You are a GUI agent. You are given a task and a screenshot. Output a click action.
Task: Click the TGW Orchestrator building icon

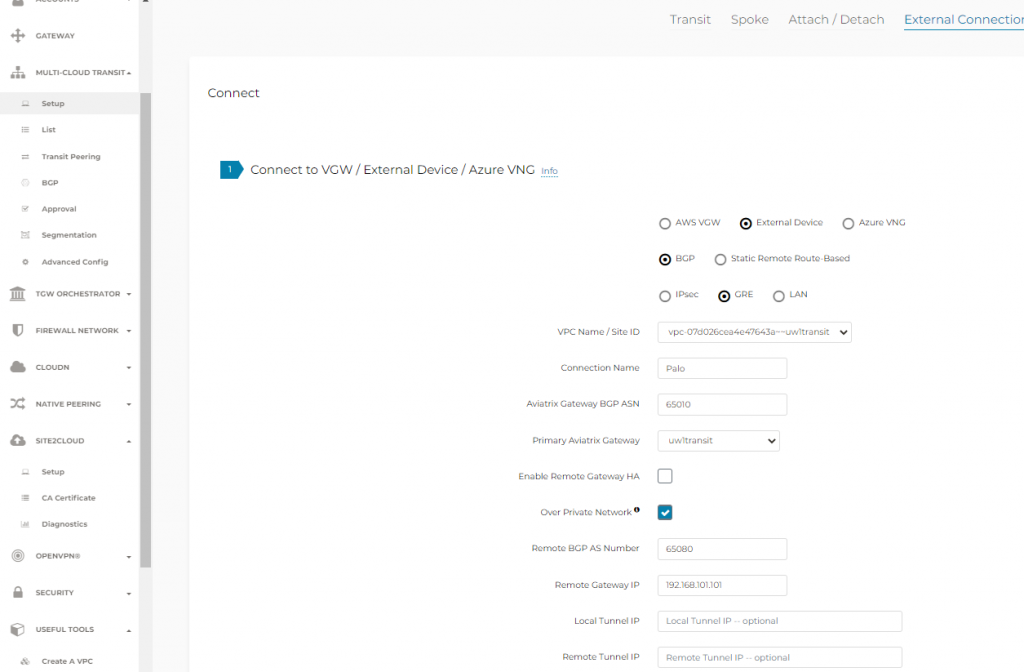point(18,294)
